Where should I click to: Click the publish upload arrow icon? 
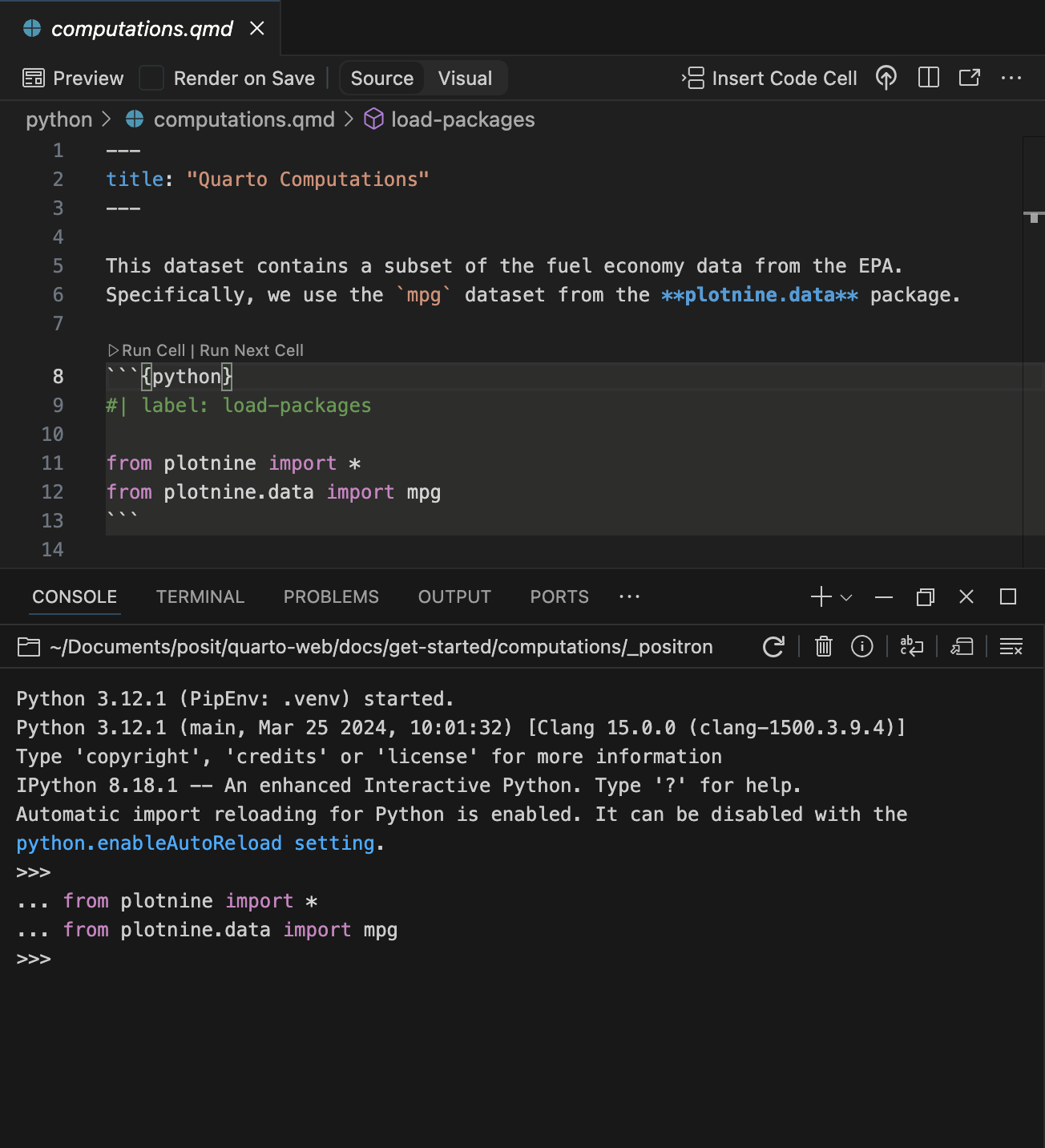tap(886, 78)
